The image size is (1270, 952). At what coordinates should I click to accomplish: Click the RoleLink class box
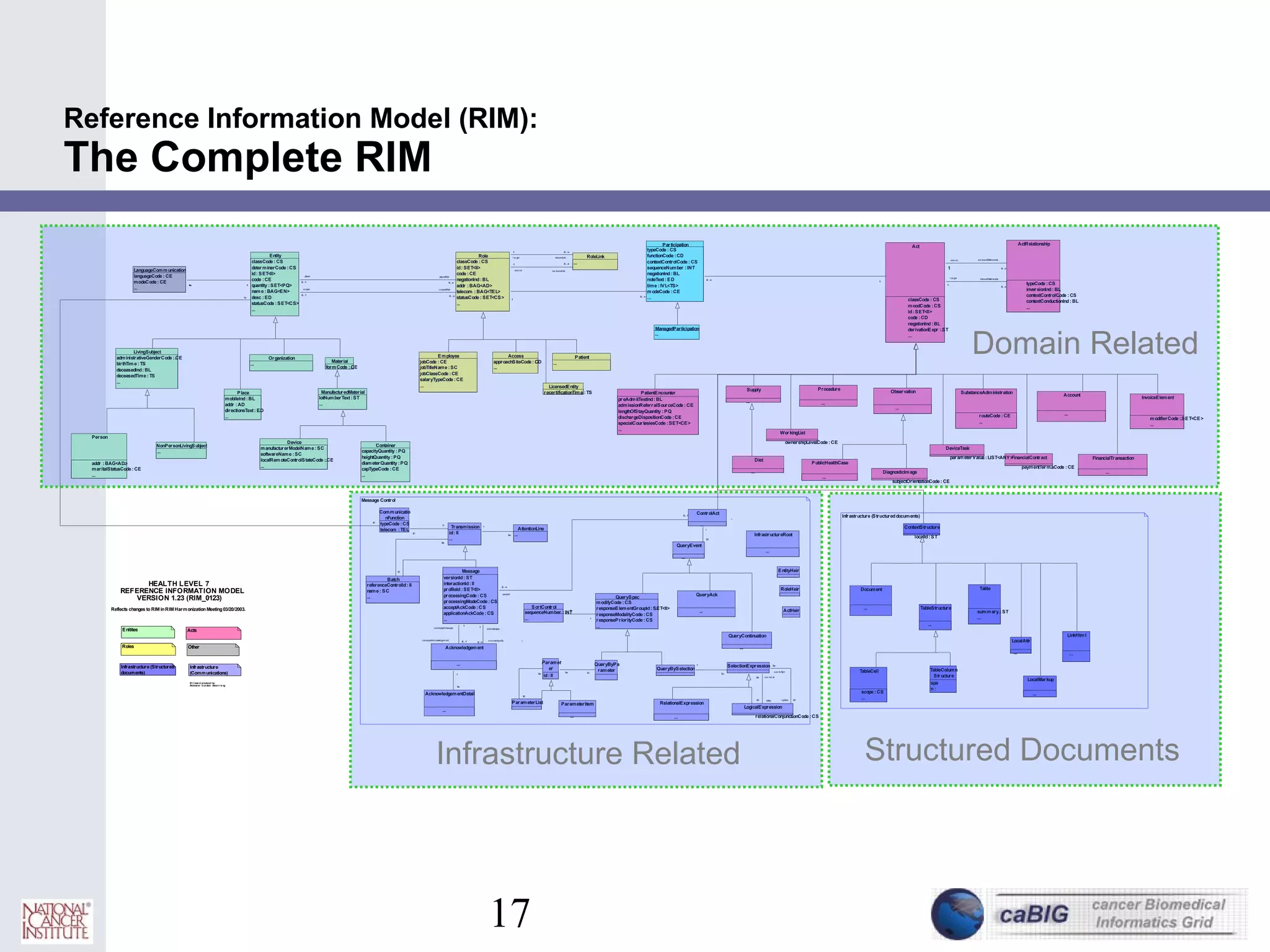(x=595, y=261)
